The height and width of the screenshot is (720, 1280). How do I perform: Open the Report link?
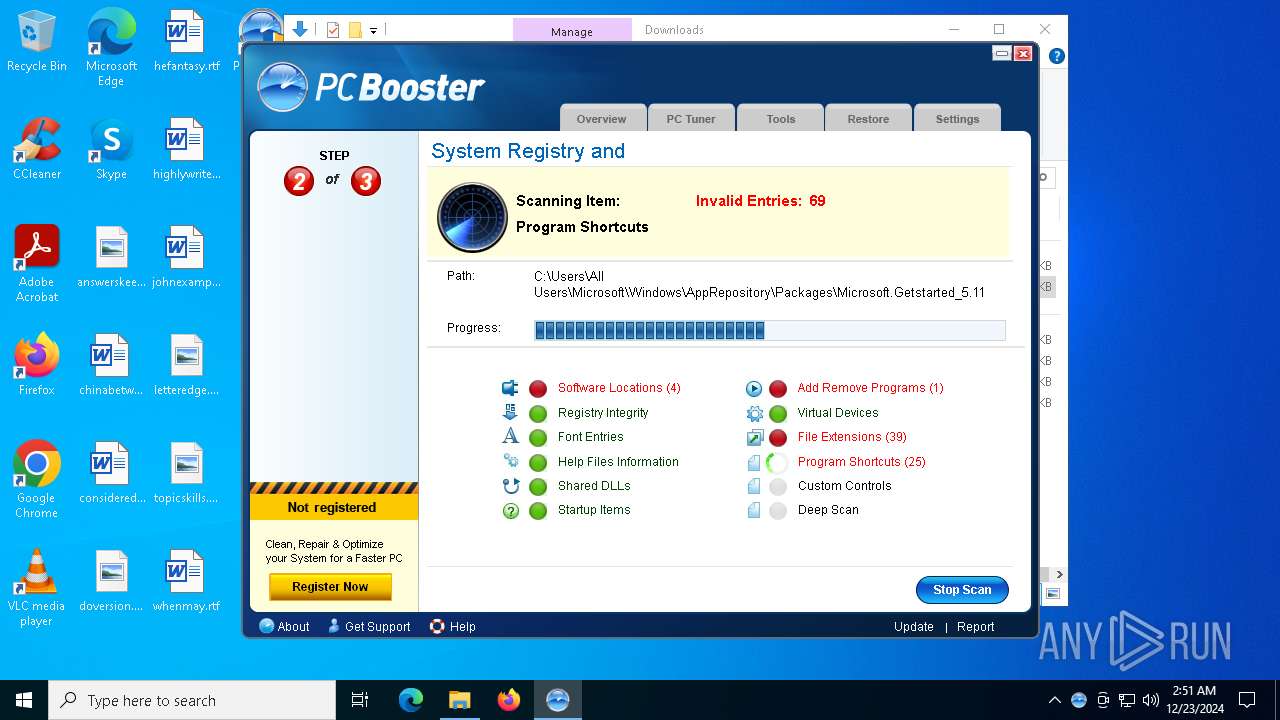click(x=975, y=627)
